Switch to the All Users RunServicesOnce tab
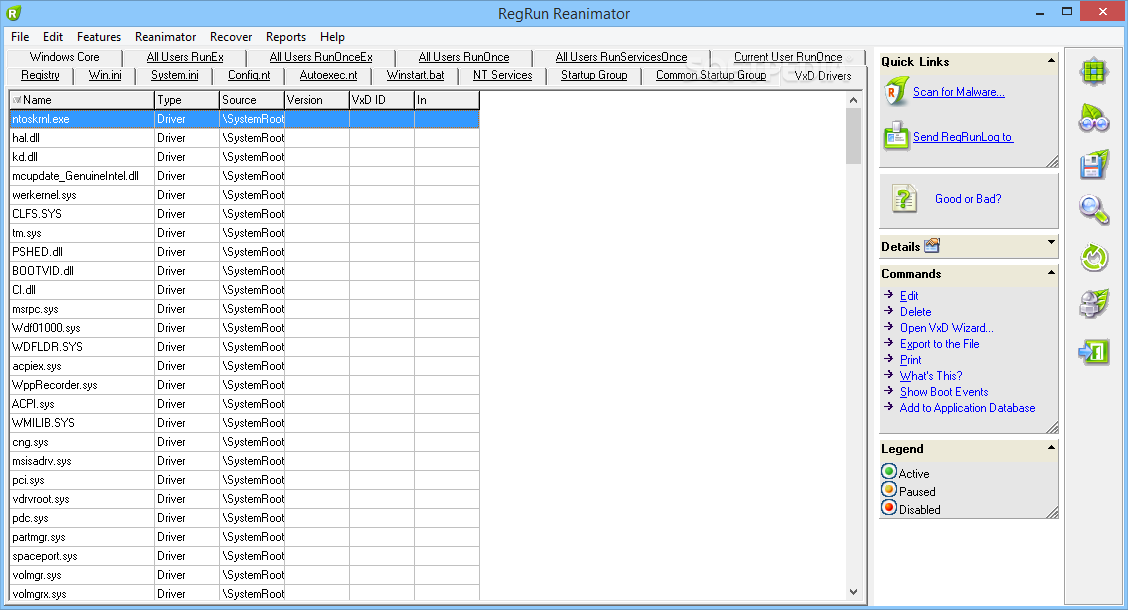The height and width of the screenshot is (610, 1128). (621, 57)
